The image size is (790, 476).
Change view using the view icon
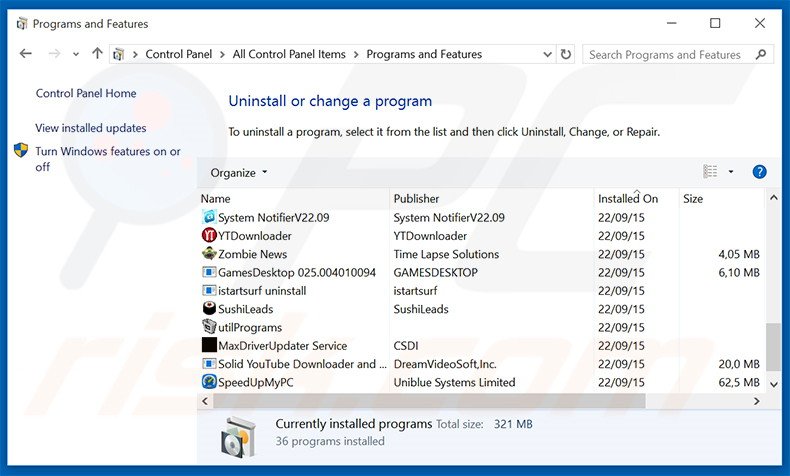tap(710, 172)
